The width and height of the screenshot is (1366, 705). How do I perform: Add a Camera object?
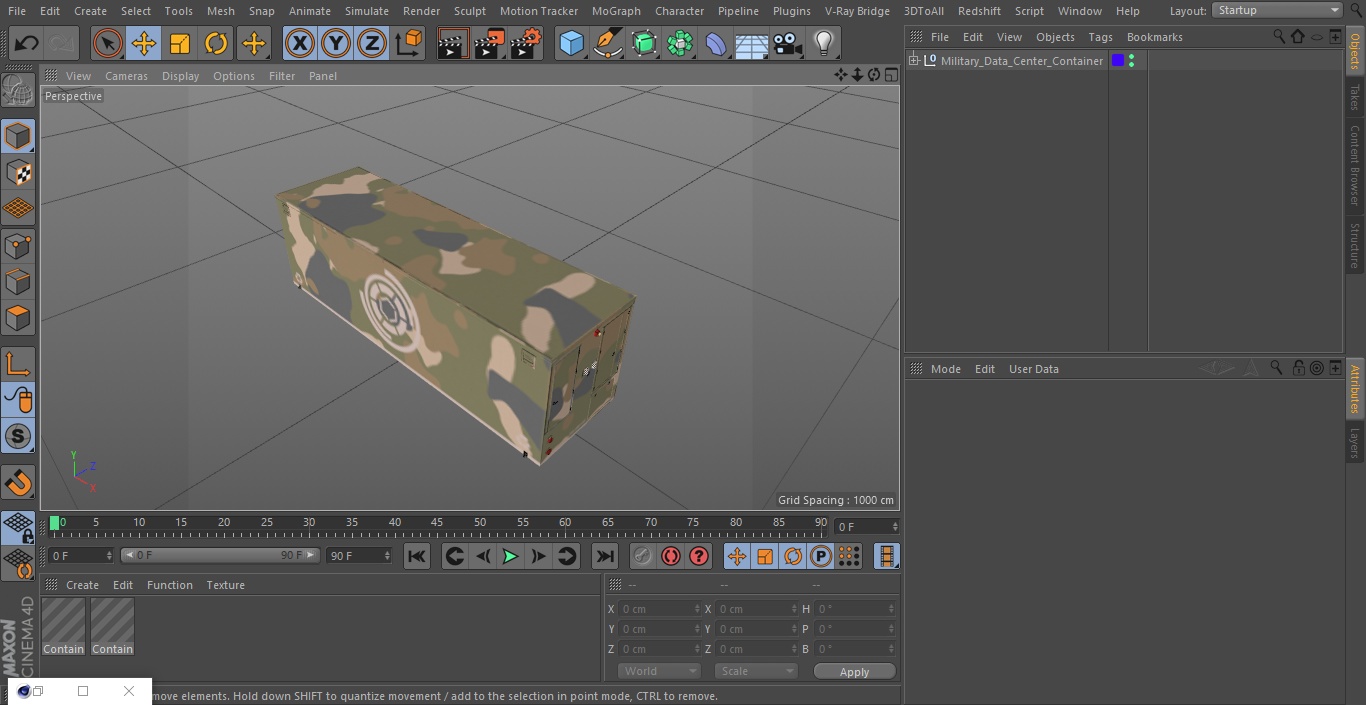click(x=788, y=44)
